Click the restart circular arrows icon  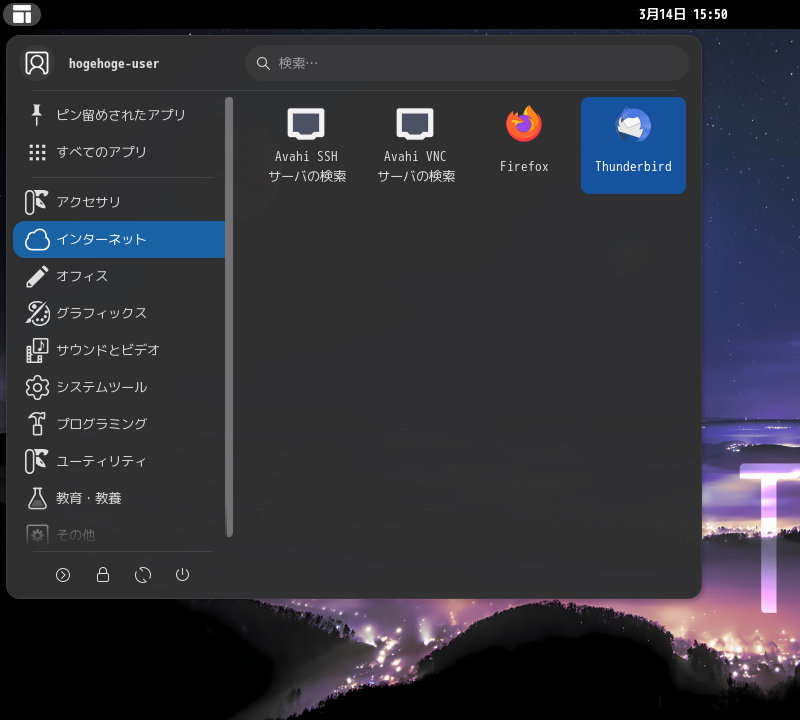143,575
